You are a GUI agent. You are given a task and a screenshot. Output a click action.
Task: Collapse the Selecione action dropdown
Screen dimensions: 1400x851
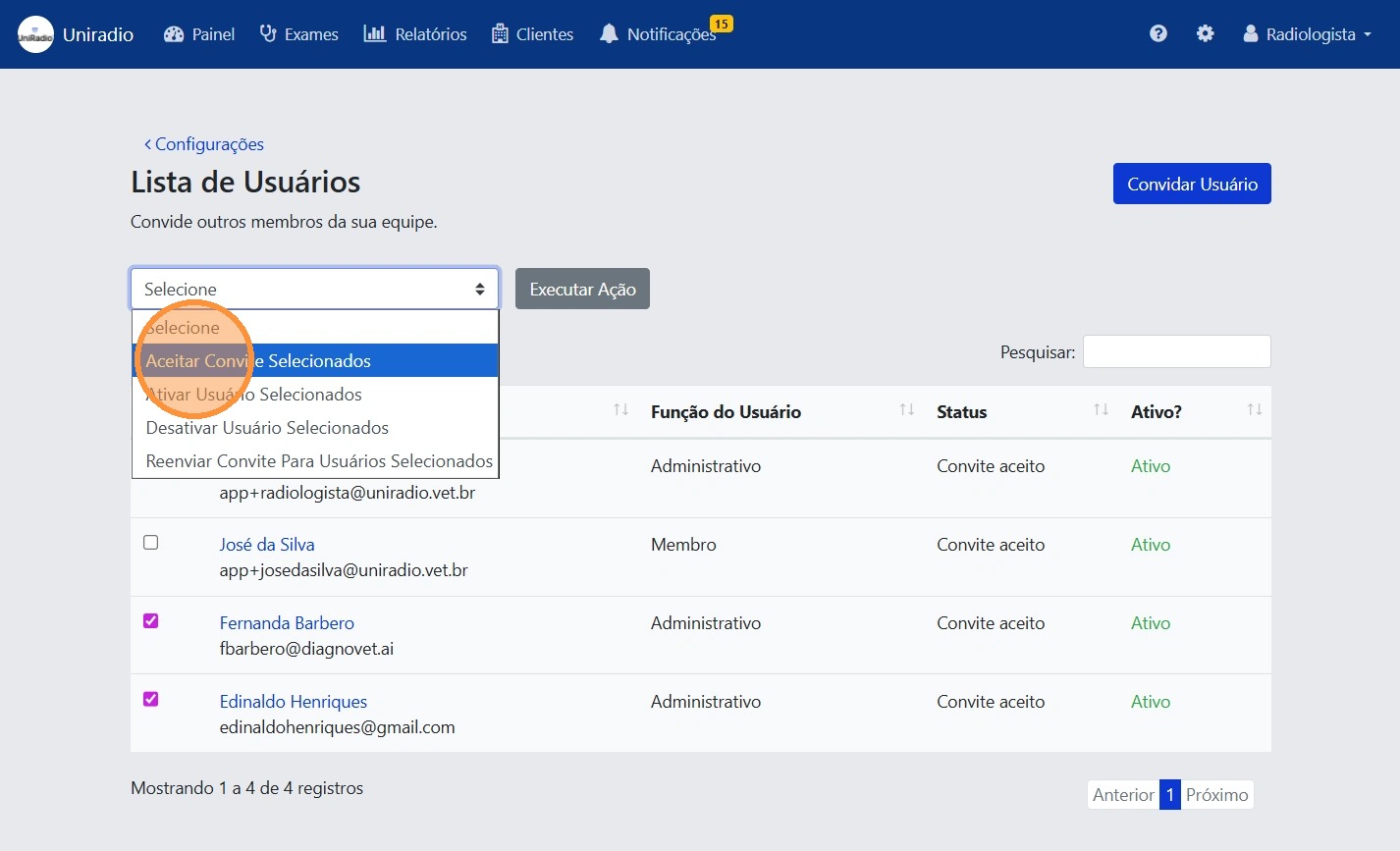coord(314,290)
